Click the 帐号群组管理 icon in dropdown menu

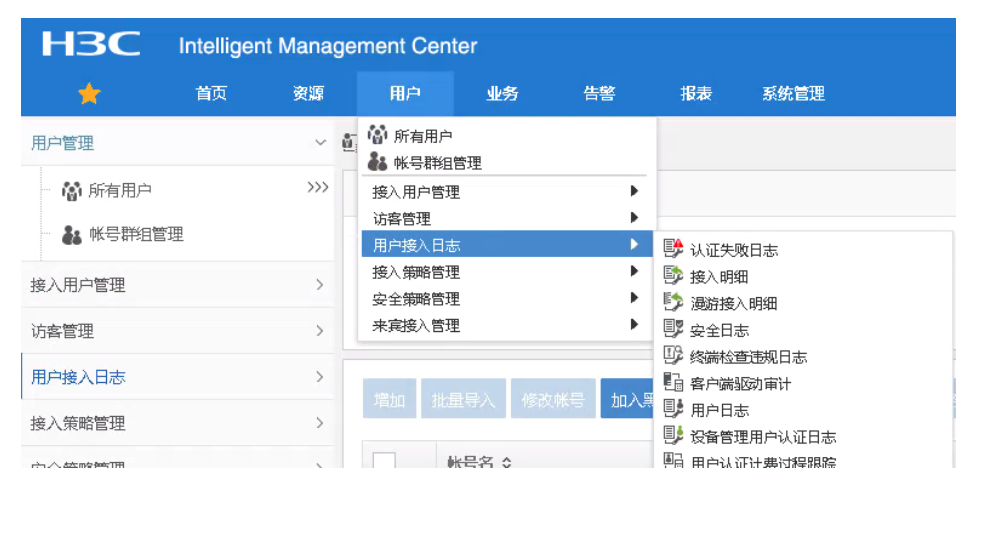(x=377, y=162)
